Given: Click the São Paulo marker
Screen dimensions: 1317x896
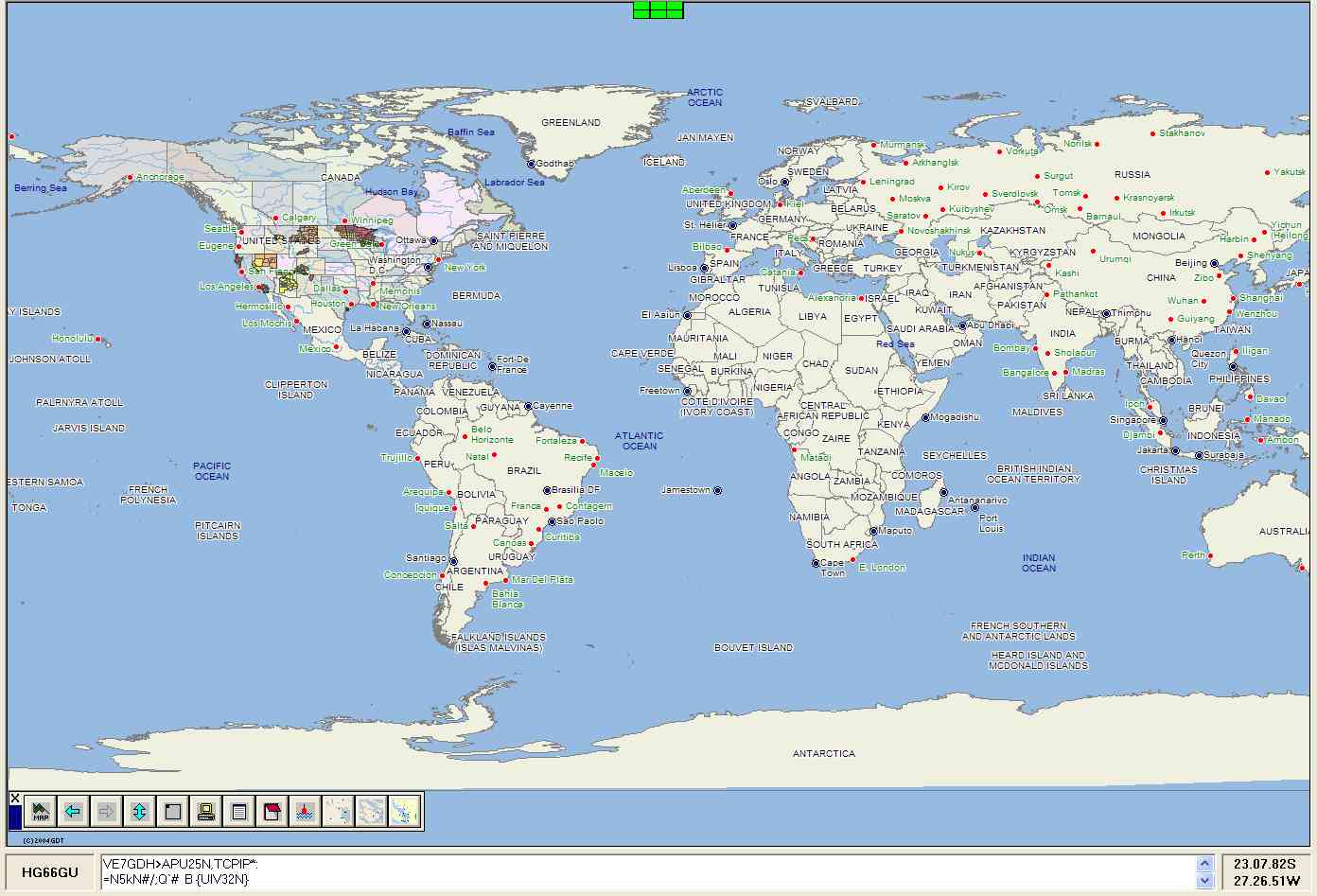Looking at the screenshot, I should (x=553, y=521).
